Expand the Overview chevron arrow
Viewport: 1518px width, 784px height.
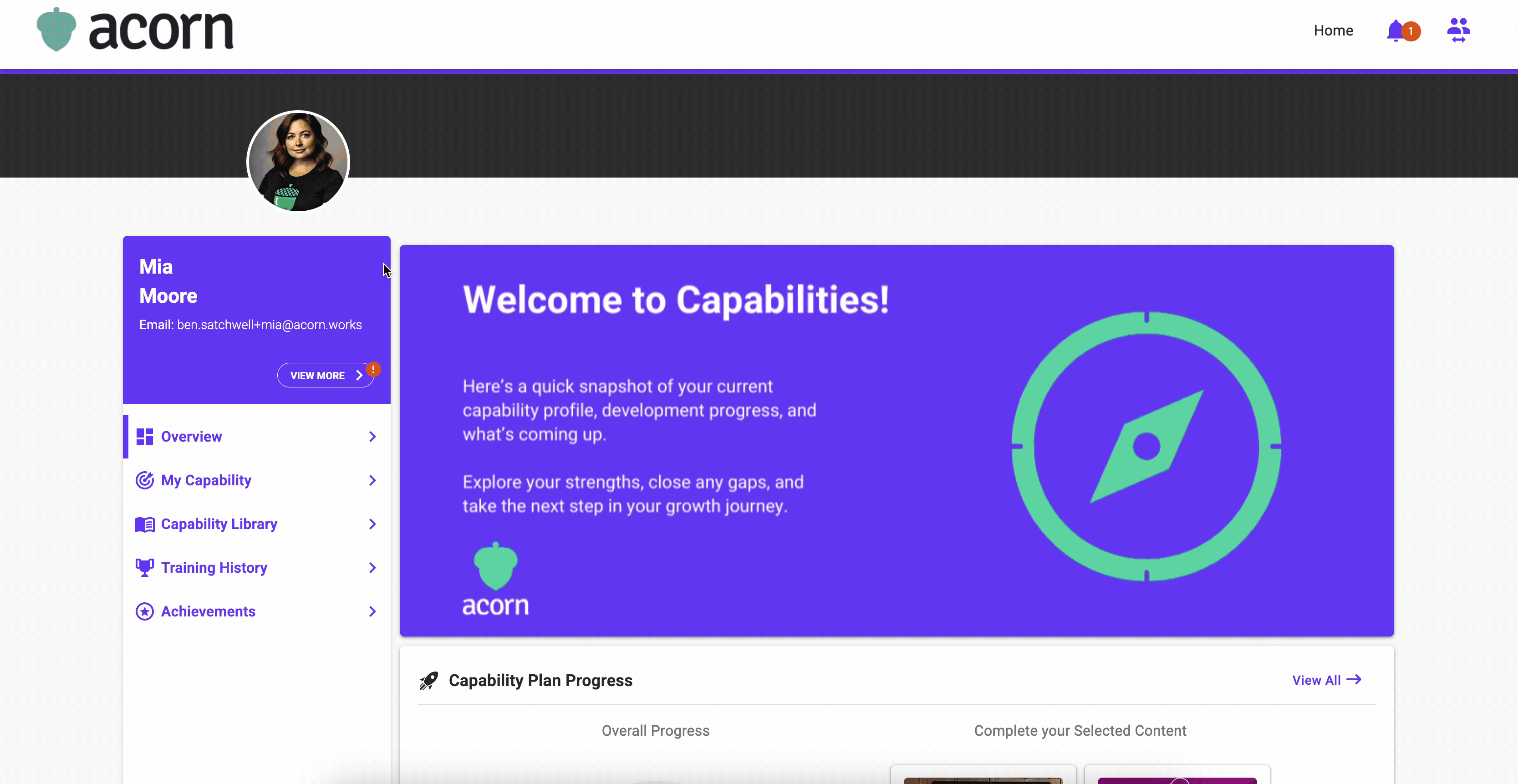tap(372, 436)
